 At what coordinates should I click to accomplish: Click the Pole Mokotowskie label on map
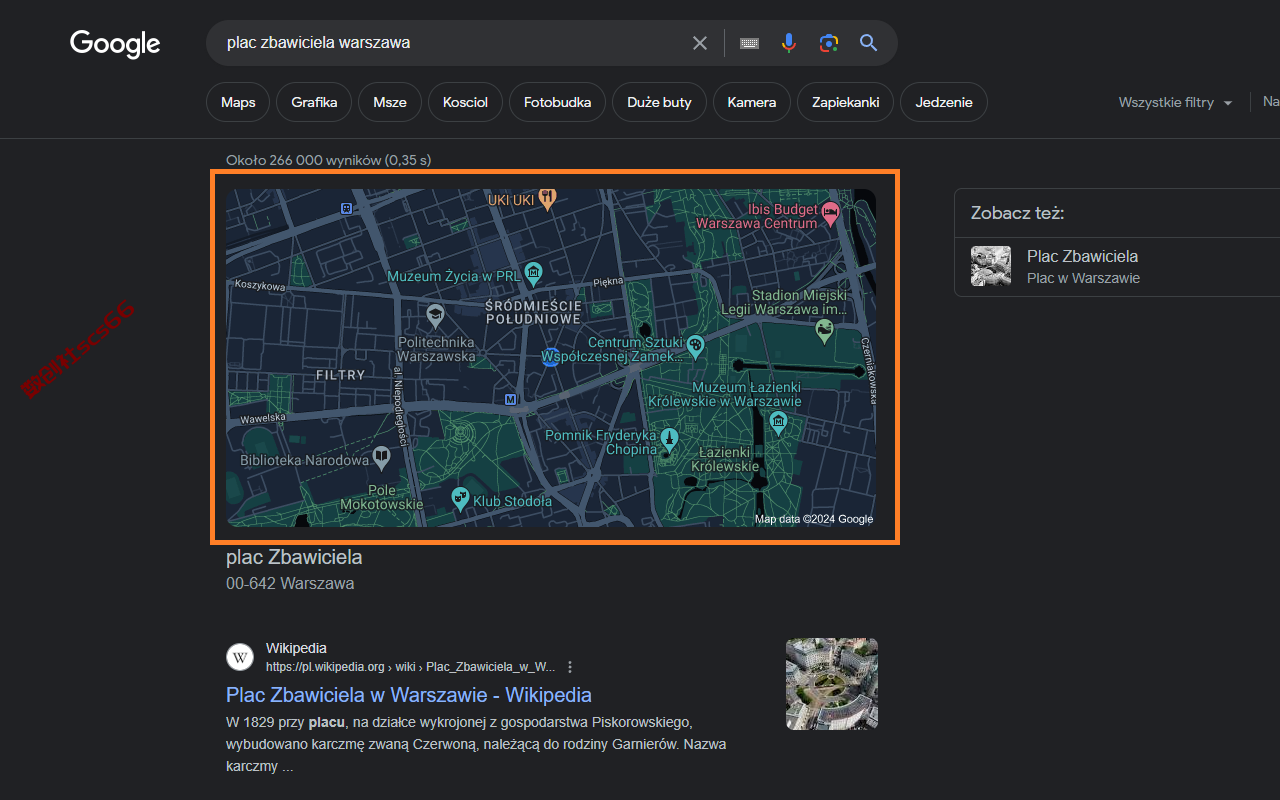[382, 497]
